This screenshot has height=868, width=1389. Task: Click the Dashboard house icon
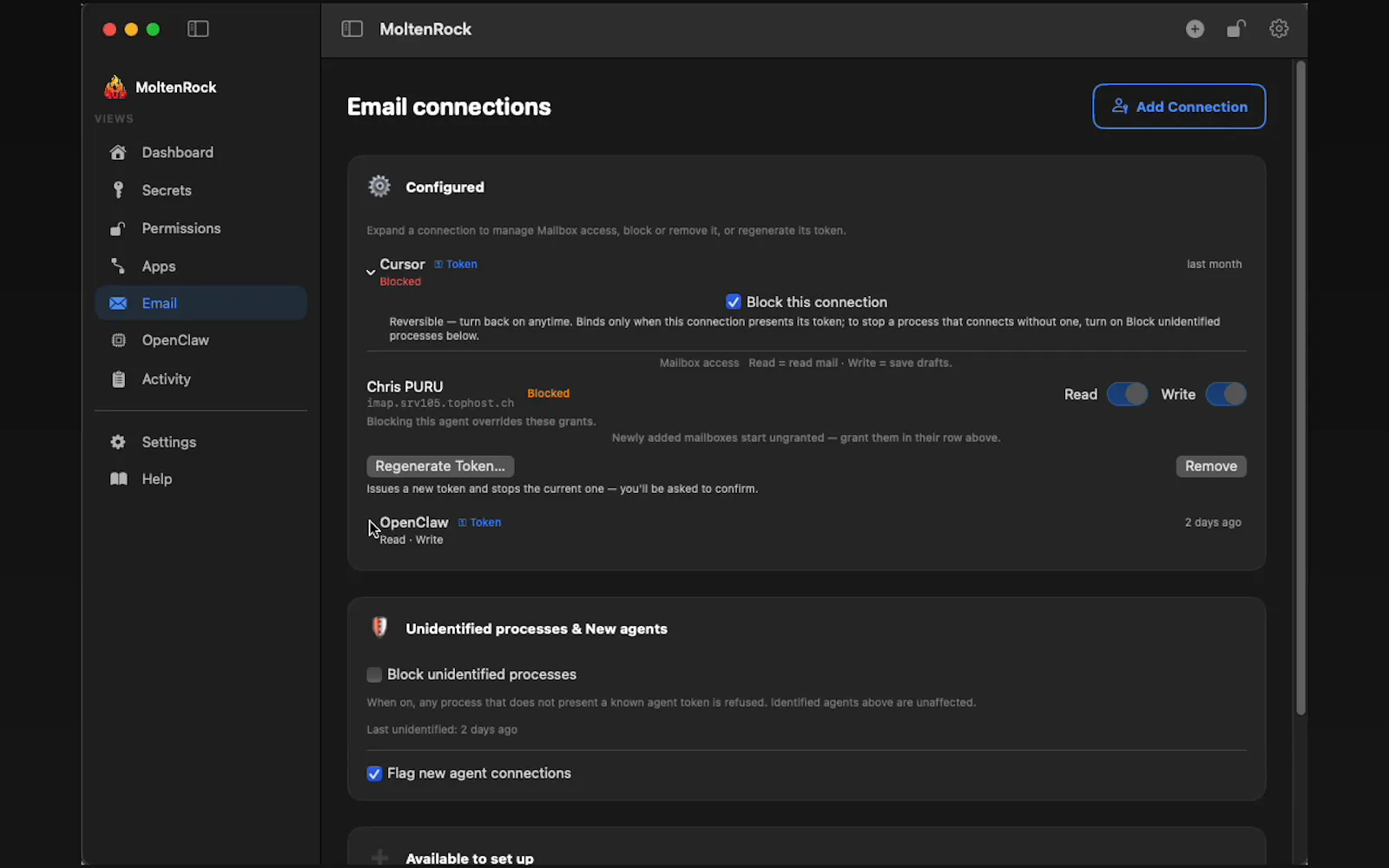click(x=118, y=153)
